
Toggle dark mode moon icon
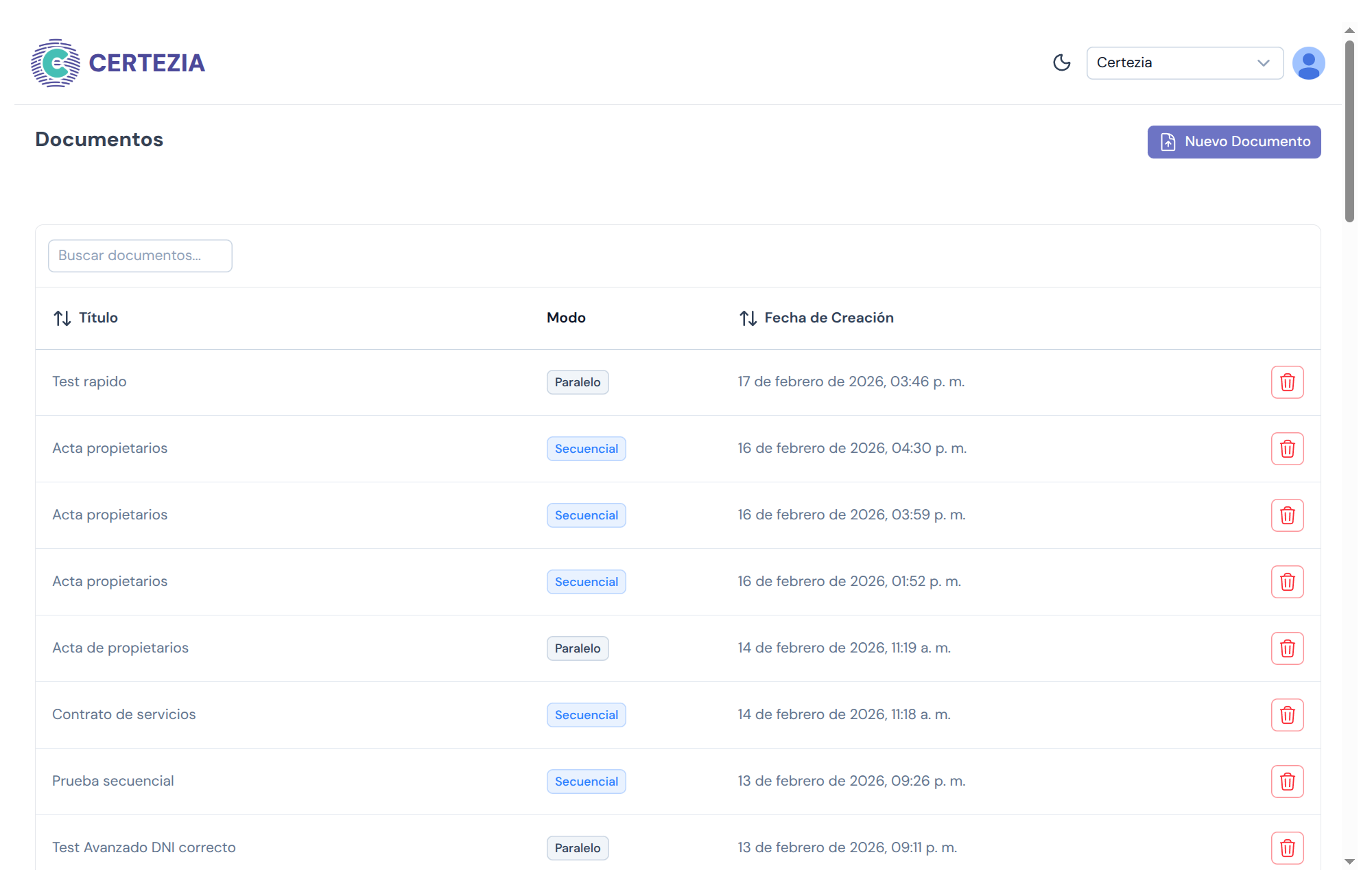click(1061, 63)
